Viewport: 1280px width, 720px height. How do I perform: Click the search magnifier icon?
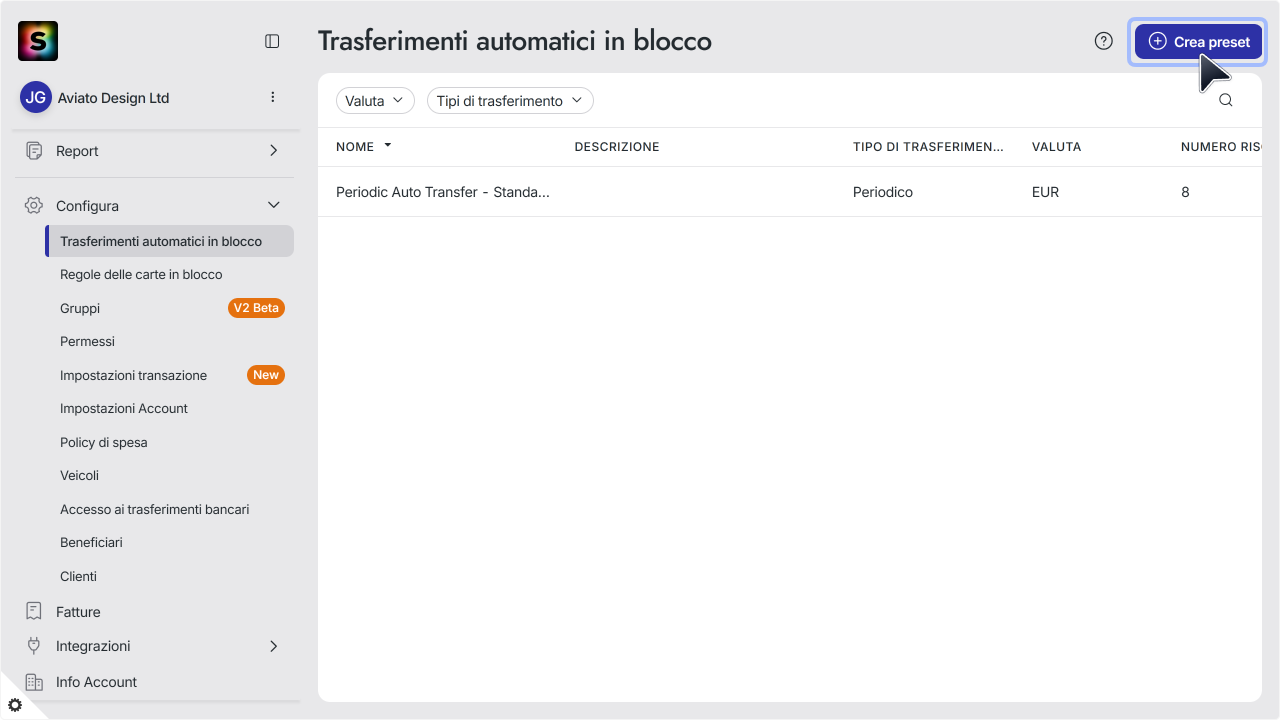[1226, 100]
